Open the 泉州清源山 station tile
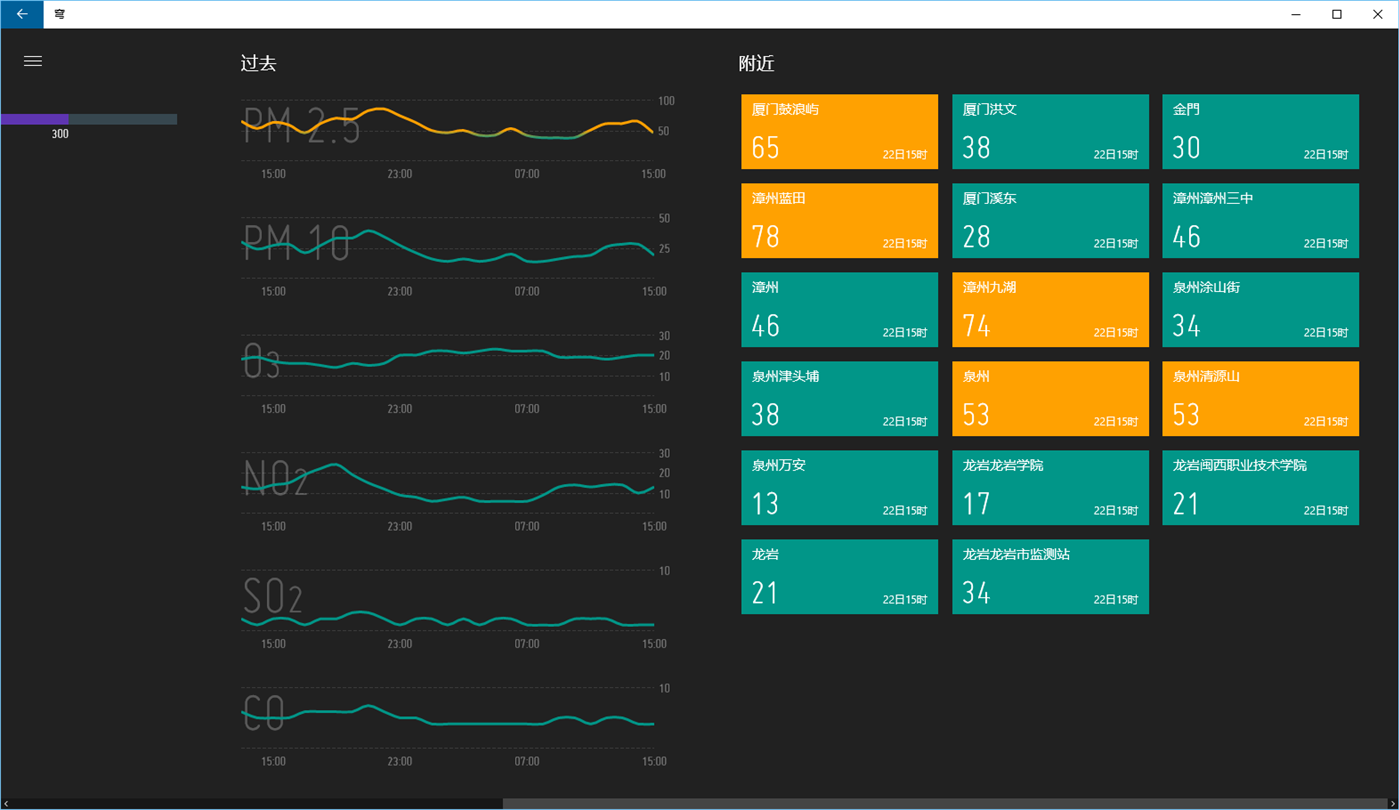 coord(1260,399)
